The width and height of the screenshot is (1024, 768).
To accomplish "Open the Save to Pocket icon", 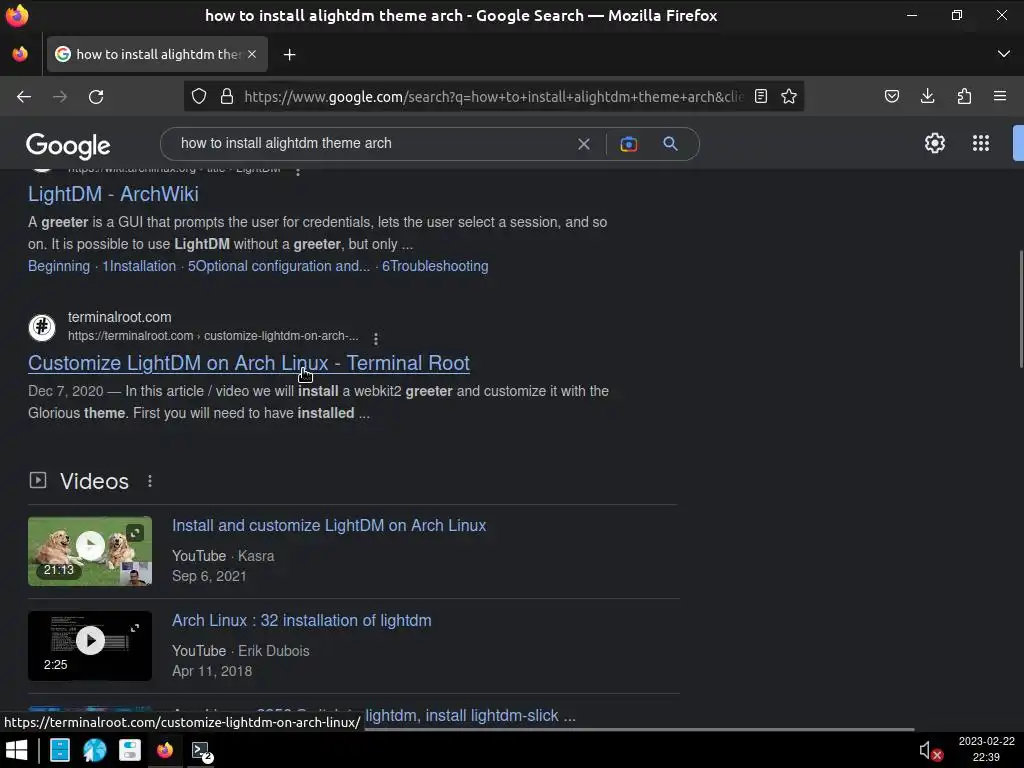I will (x=892, y=97).
